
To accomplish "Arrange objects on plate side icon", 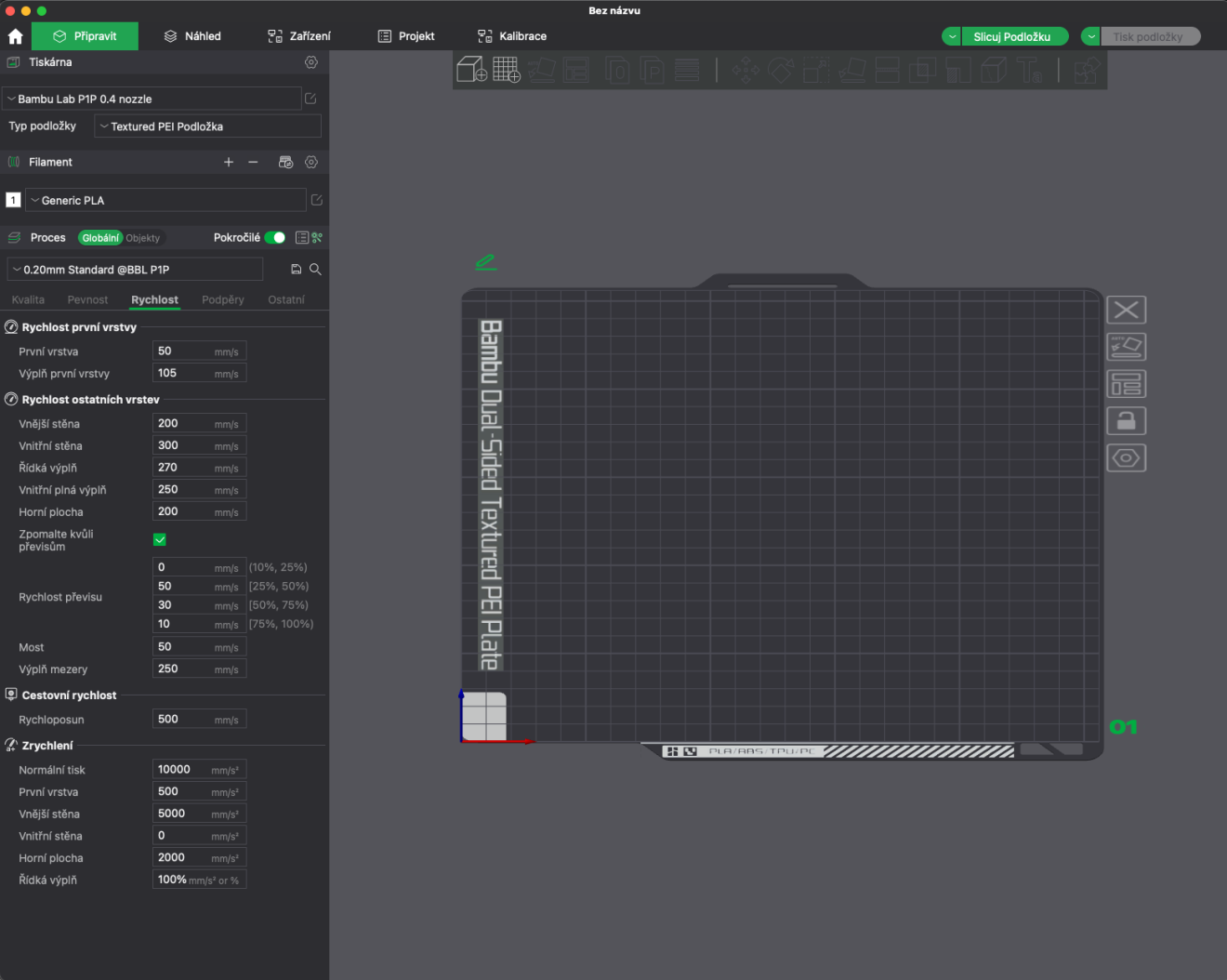I will coord(1126,384).
